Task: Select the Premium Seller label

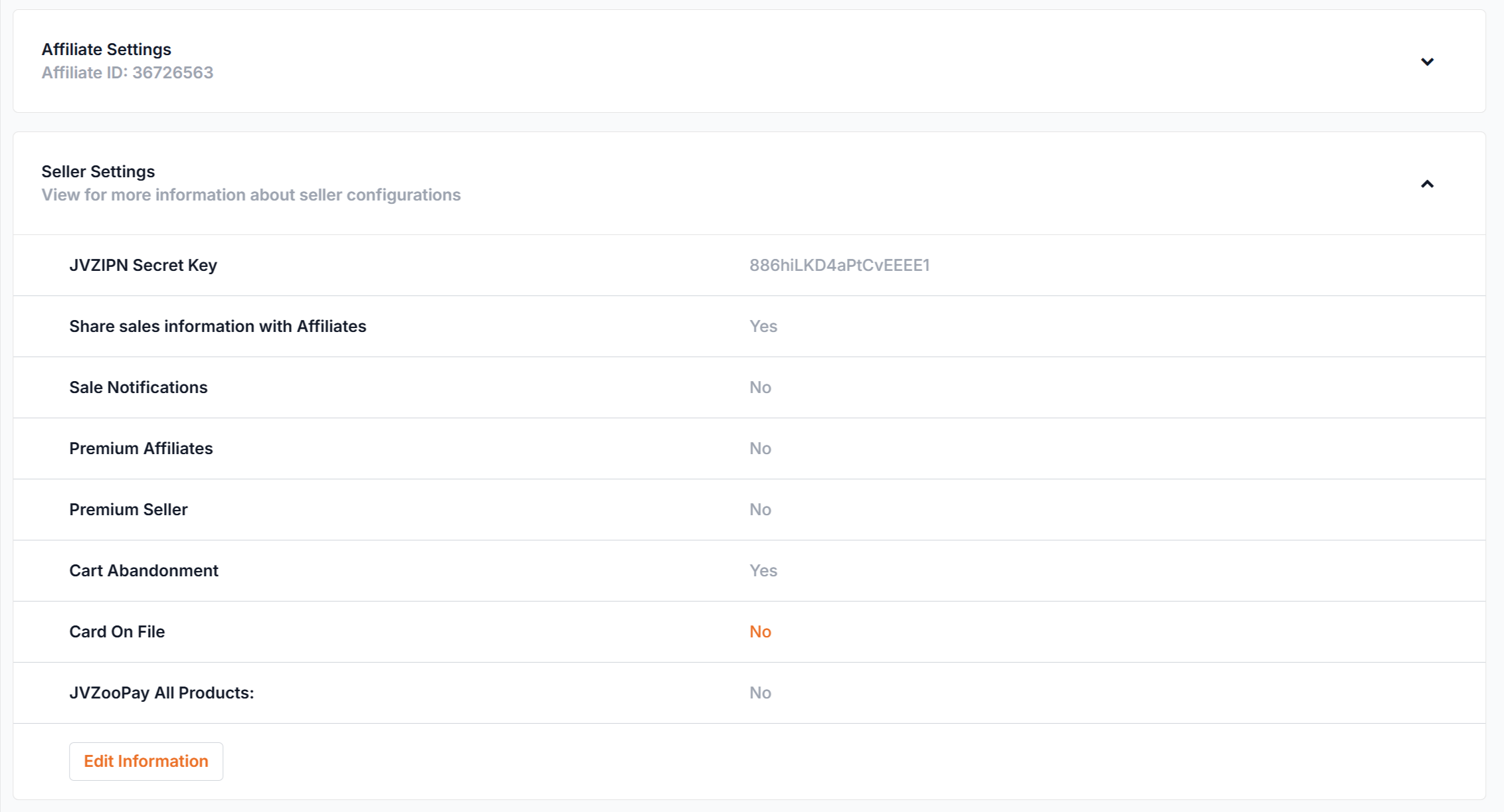Action: (x=128, y=509)
